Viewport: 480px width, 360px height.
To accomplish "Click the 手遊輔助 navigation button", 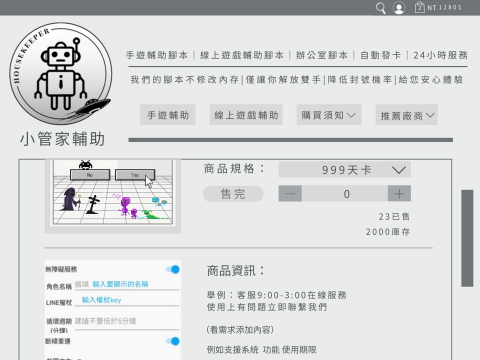I will pos(168,115).
